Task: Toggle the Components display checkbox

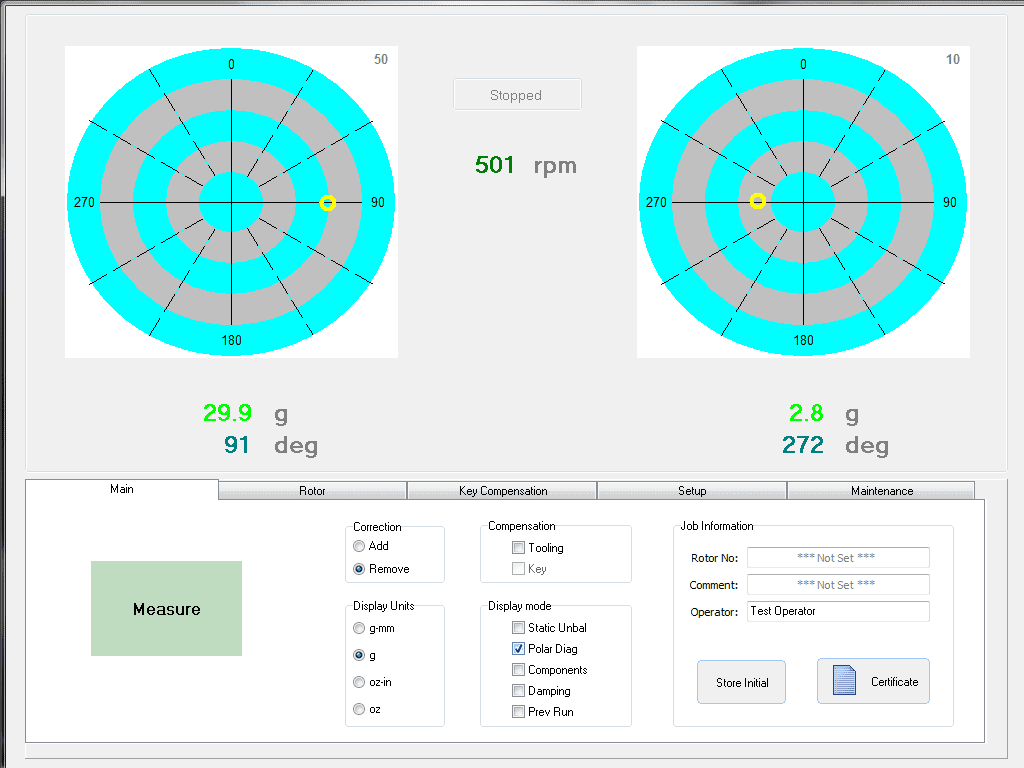Action: (518, 670)
